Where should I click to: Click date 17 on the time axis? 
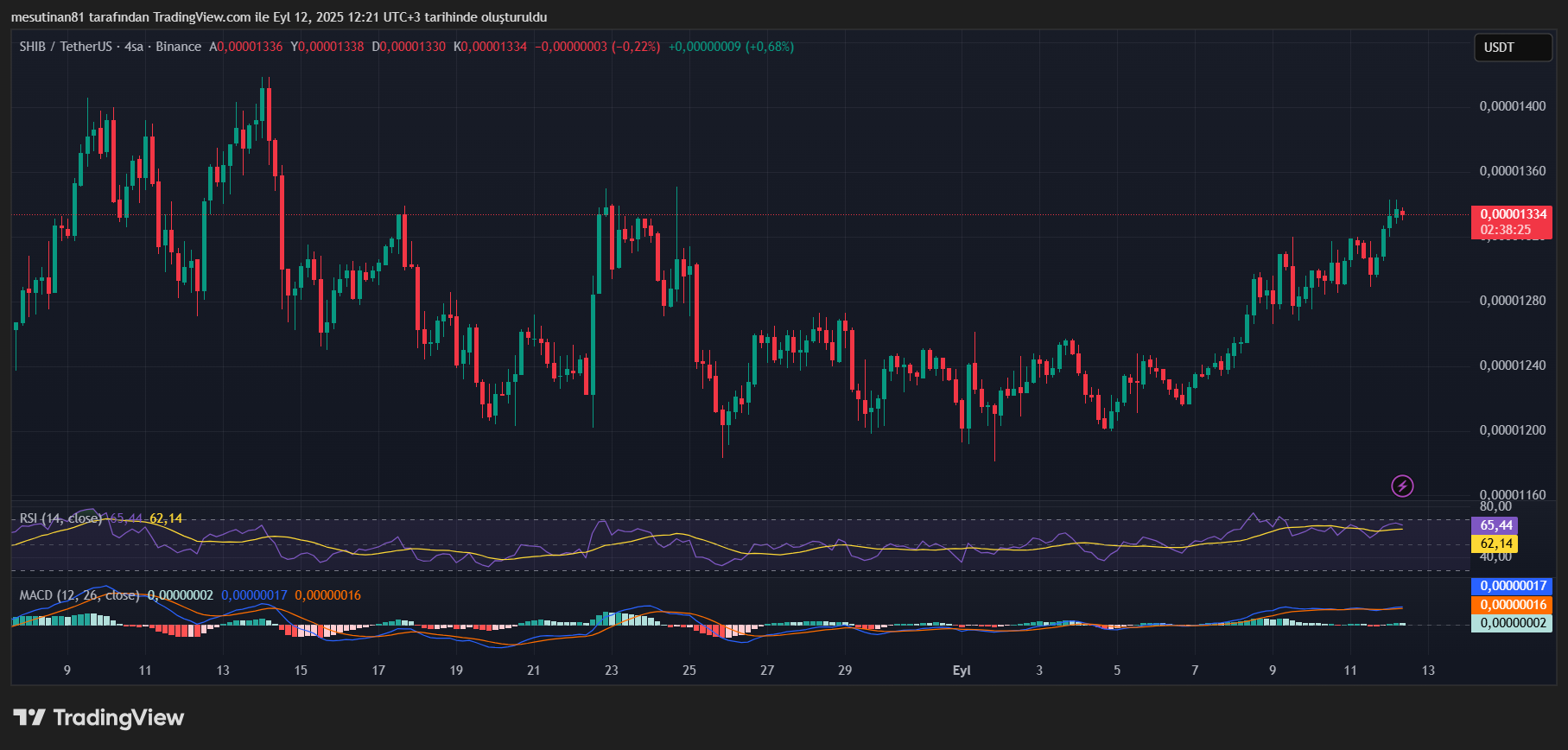coord(378,671)
